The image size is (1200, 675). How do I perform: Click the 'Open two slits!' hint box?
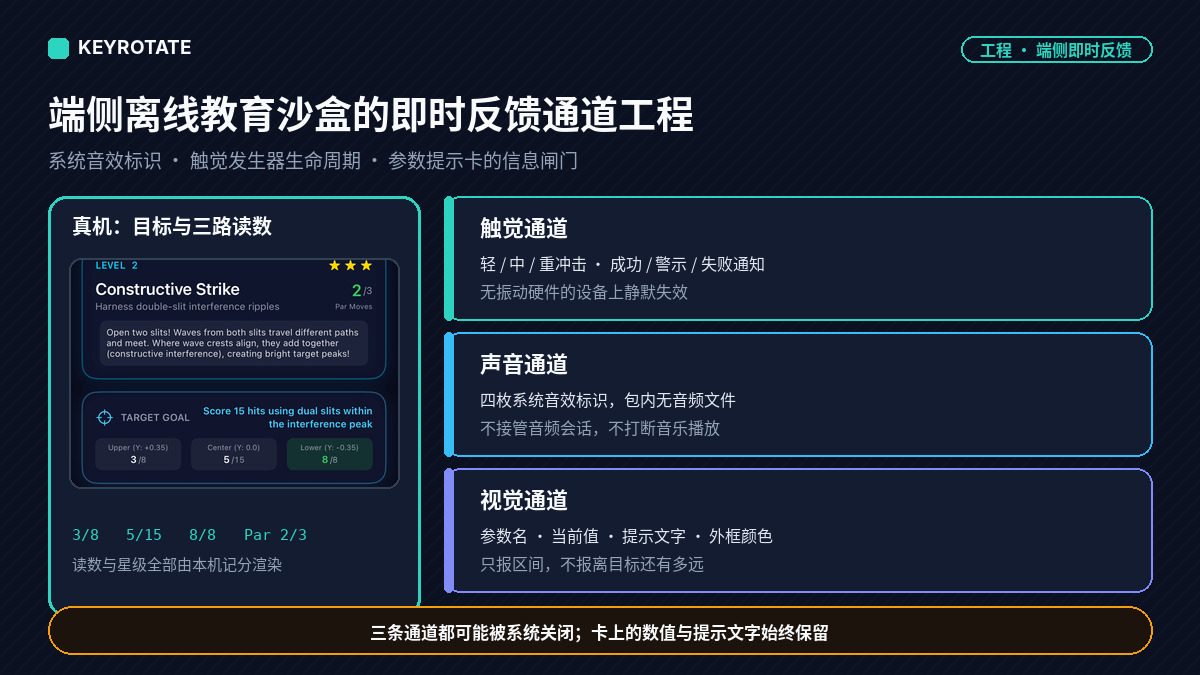pos(234,343)
